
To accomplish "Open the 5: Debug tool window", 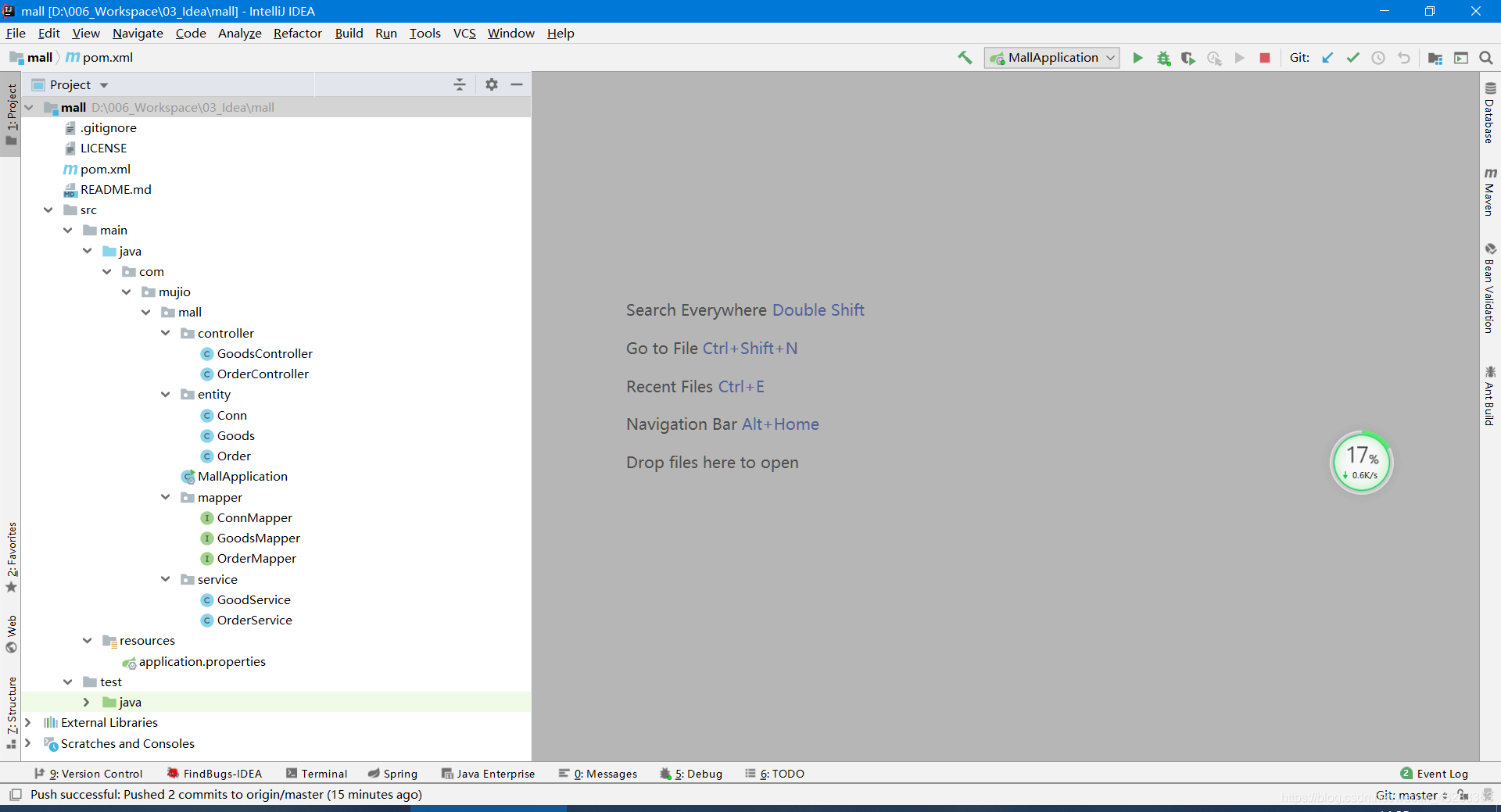I will [x=691, y=774].
